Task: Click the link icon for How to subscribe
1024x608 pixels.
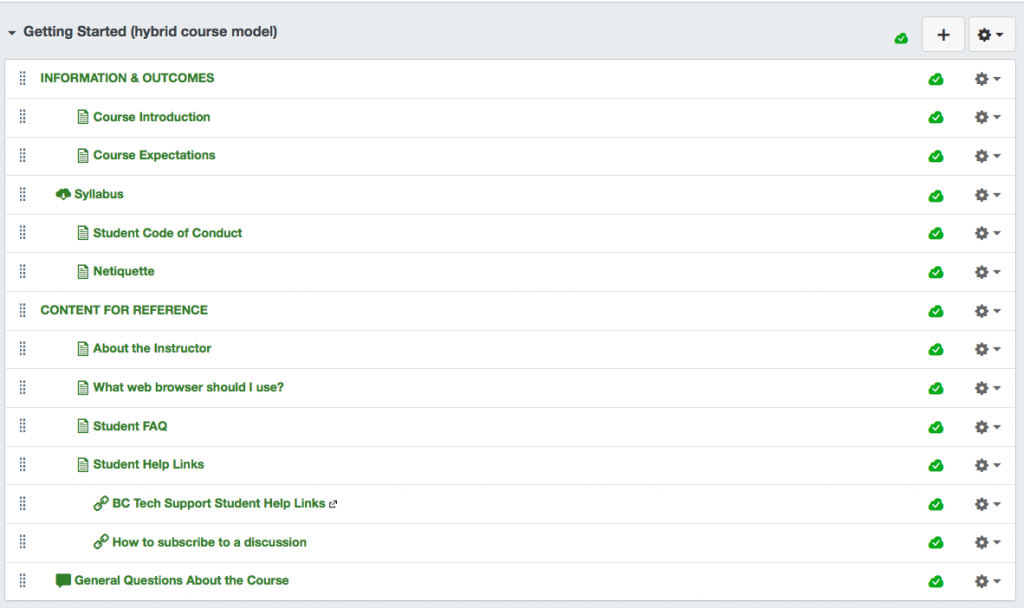Action: coord(100,542)
